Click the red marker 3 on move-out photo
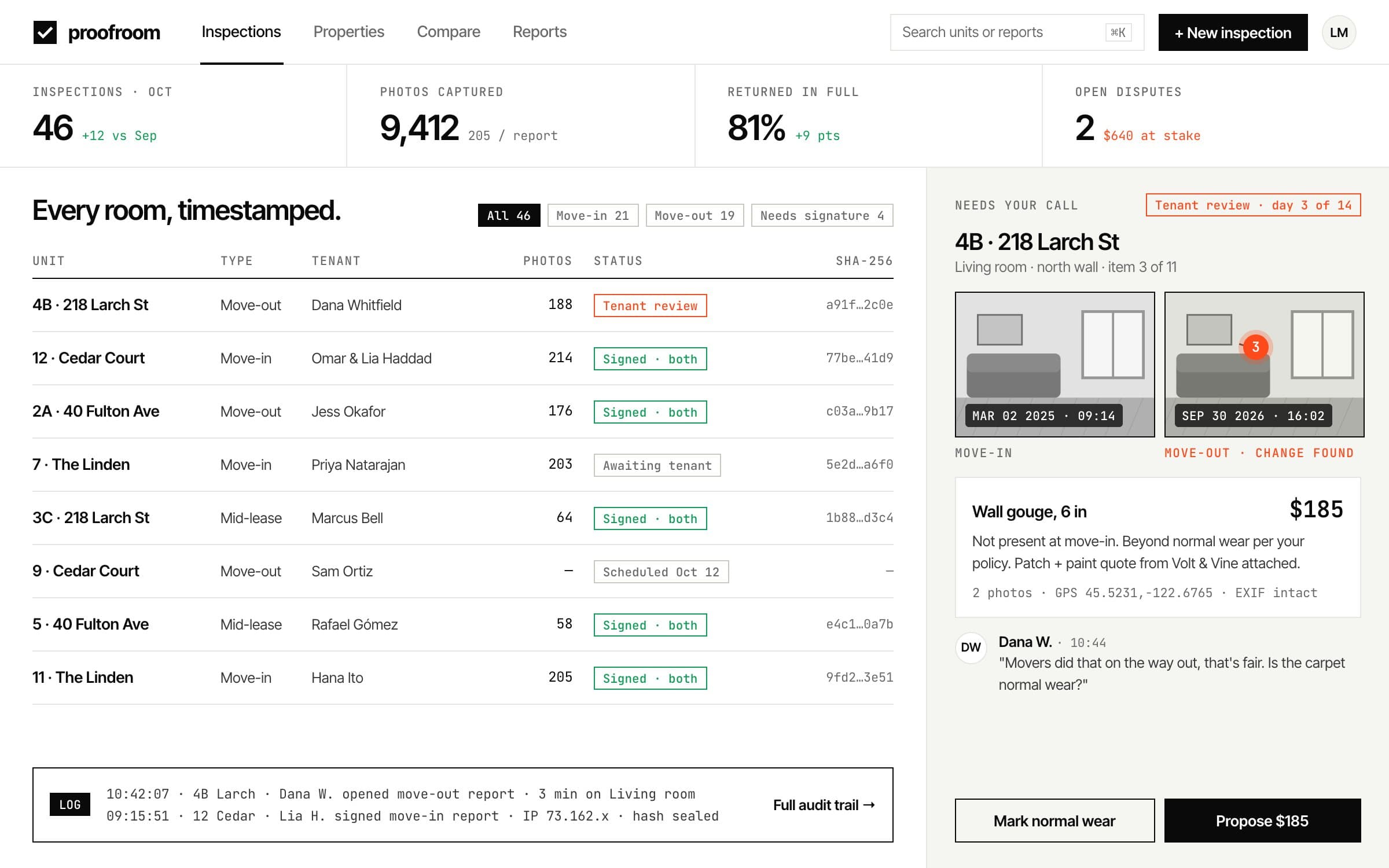Viewport: 1389px width, 868px height. pyautogui.click(x=1255, y=347)
